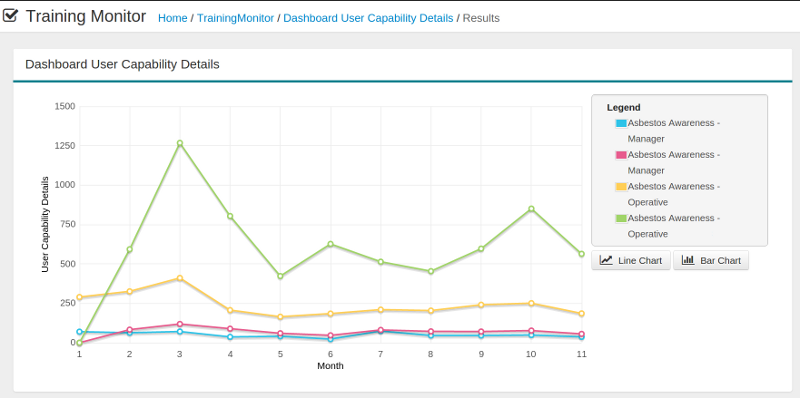Toggle blue Asbestos Awareness - Manager series label
This screenshot has height=398, width=800.
673,131
